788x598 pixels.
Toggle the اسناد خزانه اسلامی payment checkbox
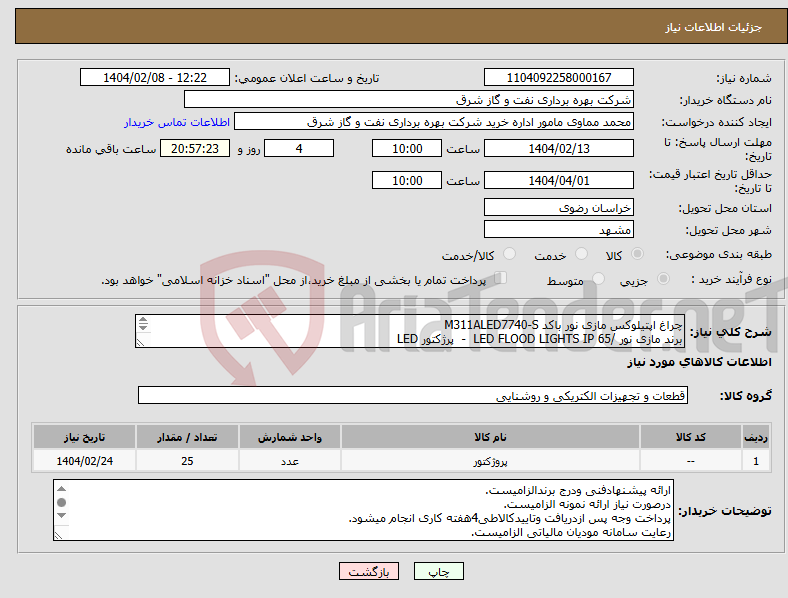[x=501, y=277]
